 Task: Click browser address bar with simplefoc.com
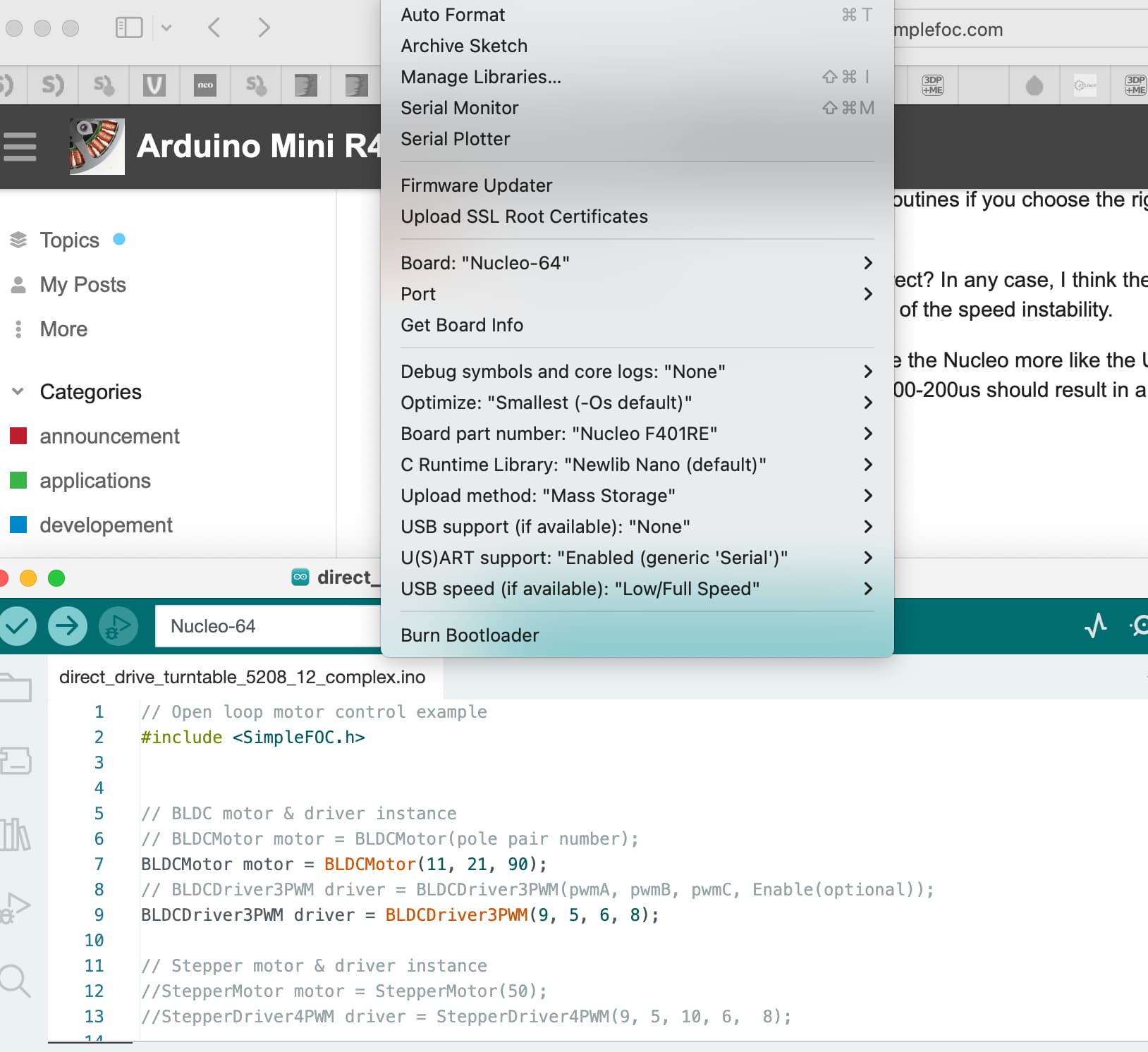[x=1020, y=30]
